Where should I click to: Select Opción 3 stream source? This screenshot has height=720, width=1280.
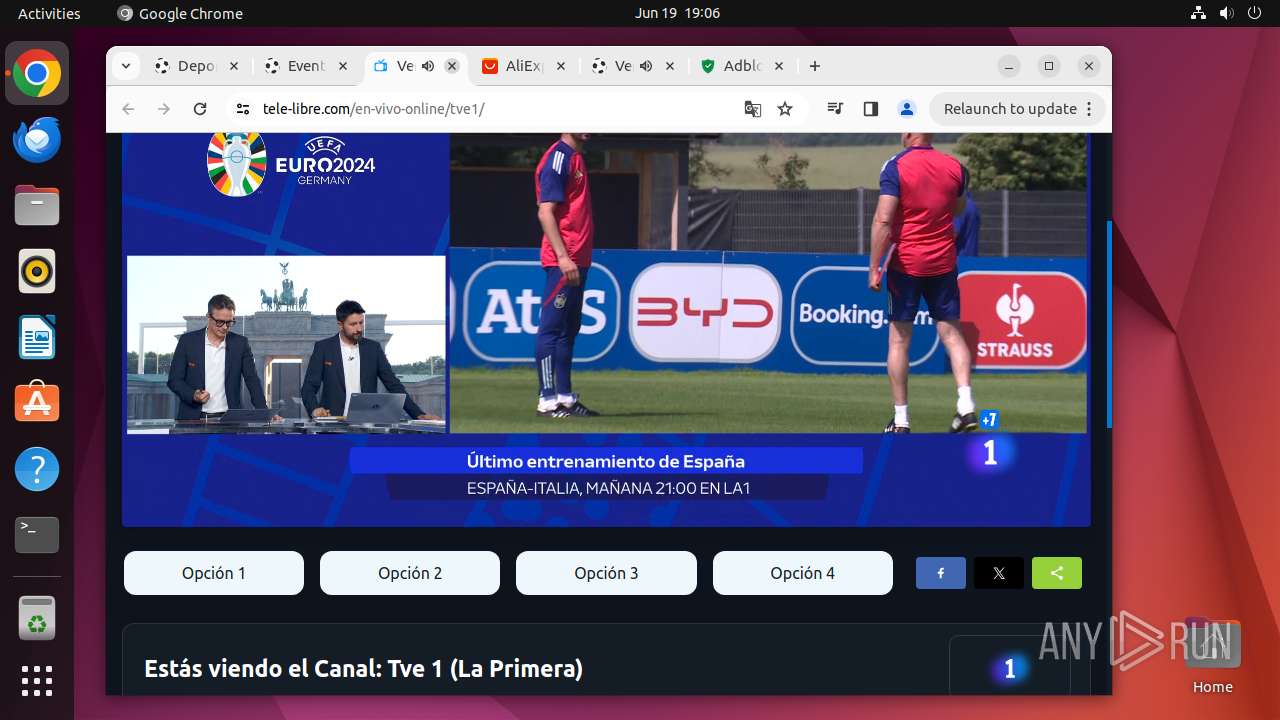click(606, 573)
